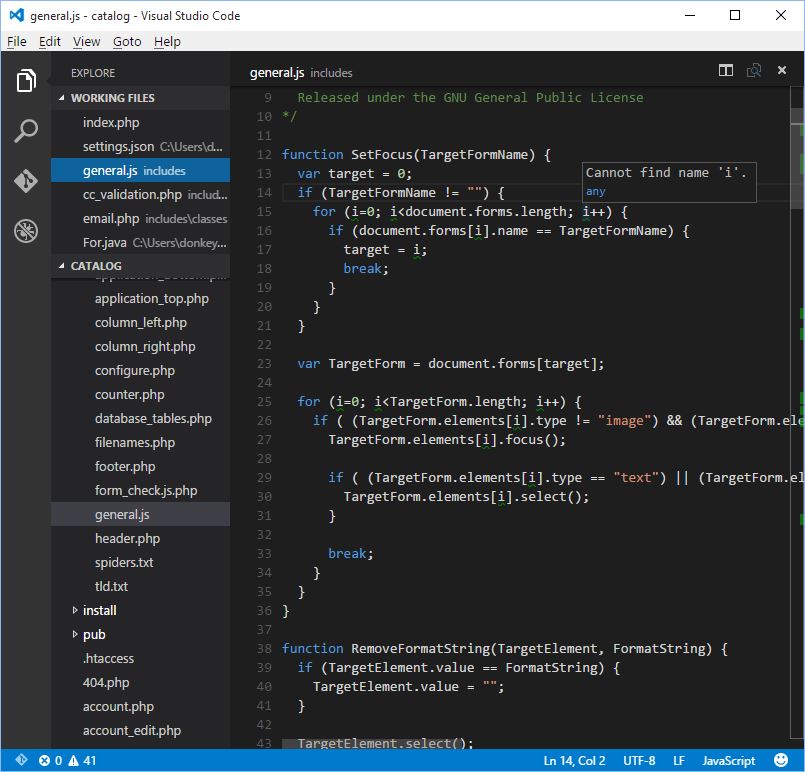Open the Explorer view in activity bar
The height and width of the screenshot is (772, 805).
(x=26, y=81)
